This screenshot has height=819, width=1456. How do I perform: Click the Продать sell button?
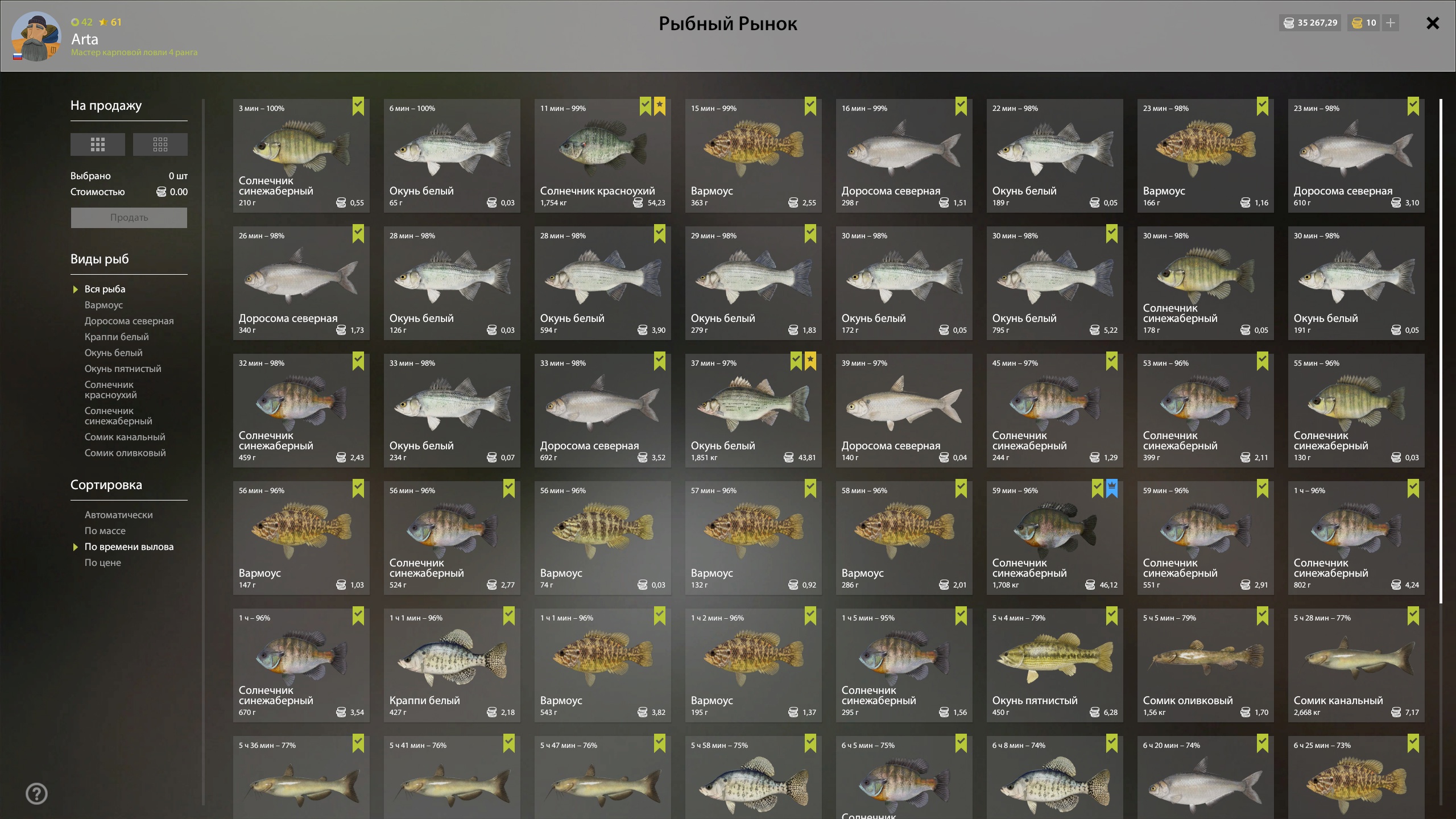(x=129, y=218)
